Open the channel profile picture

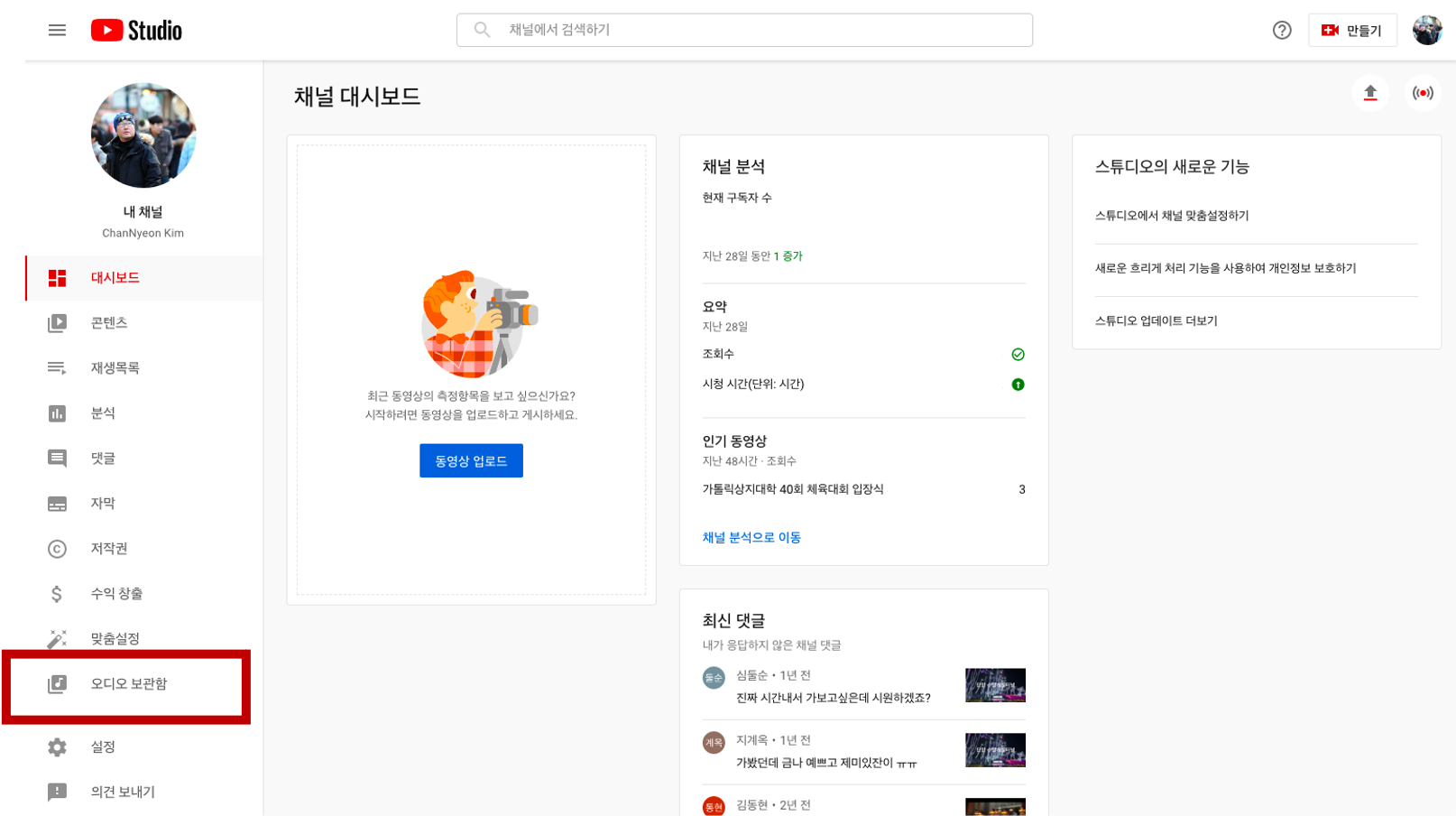(x=143, y=135)
